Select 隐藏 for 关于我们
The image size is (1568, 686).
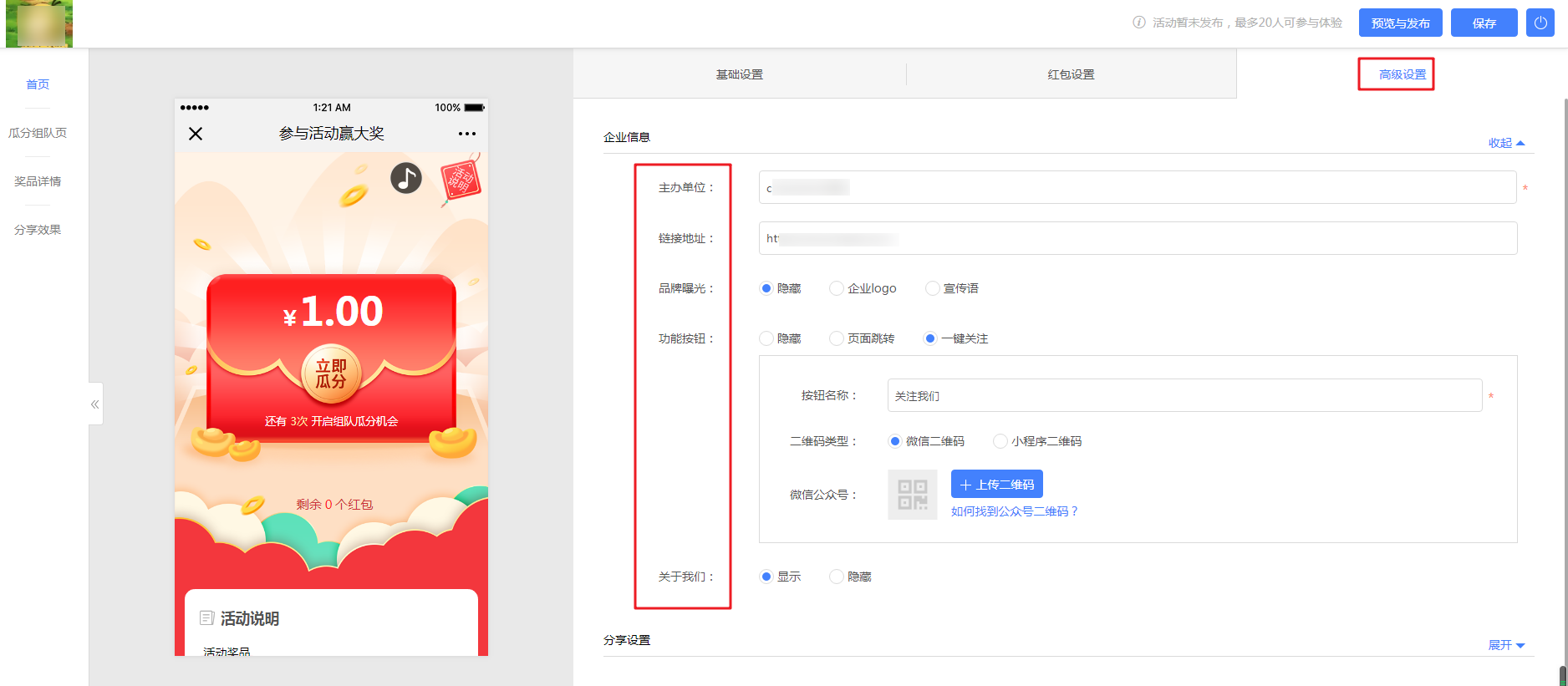[x=850, y=577]
